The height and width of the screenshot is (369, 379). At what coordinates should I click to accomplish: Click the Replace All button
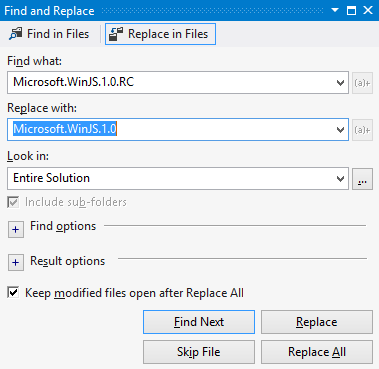317,352
